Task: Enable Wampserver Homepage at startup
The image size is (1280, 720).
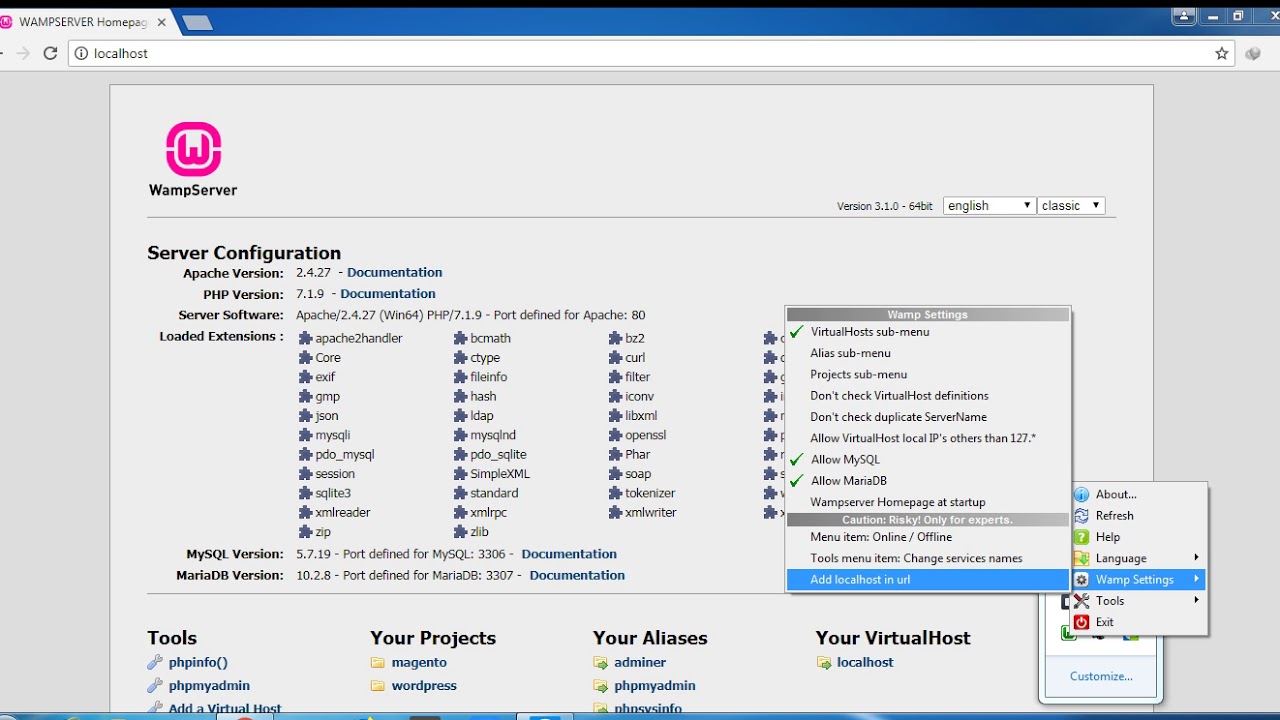Action: pyautogui.click(x=928, y=502)
